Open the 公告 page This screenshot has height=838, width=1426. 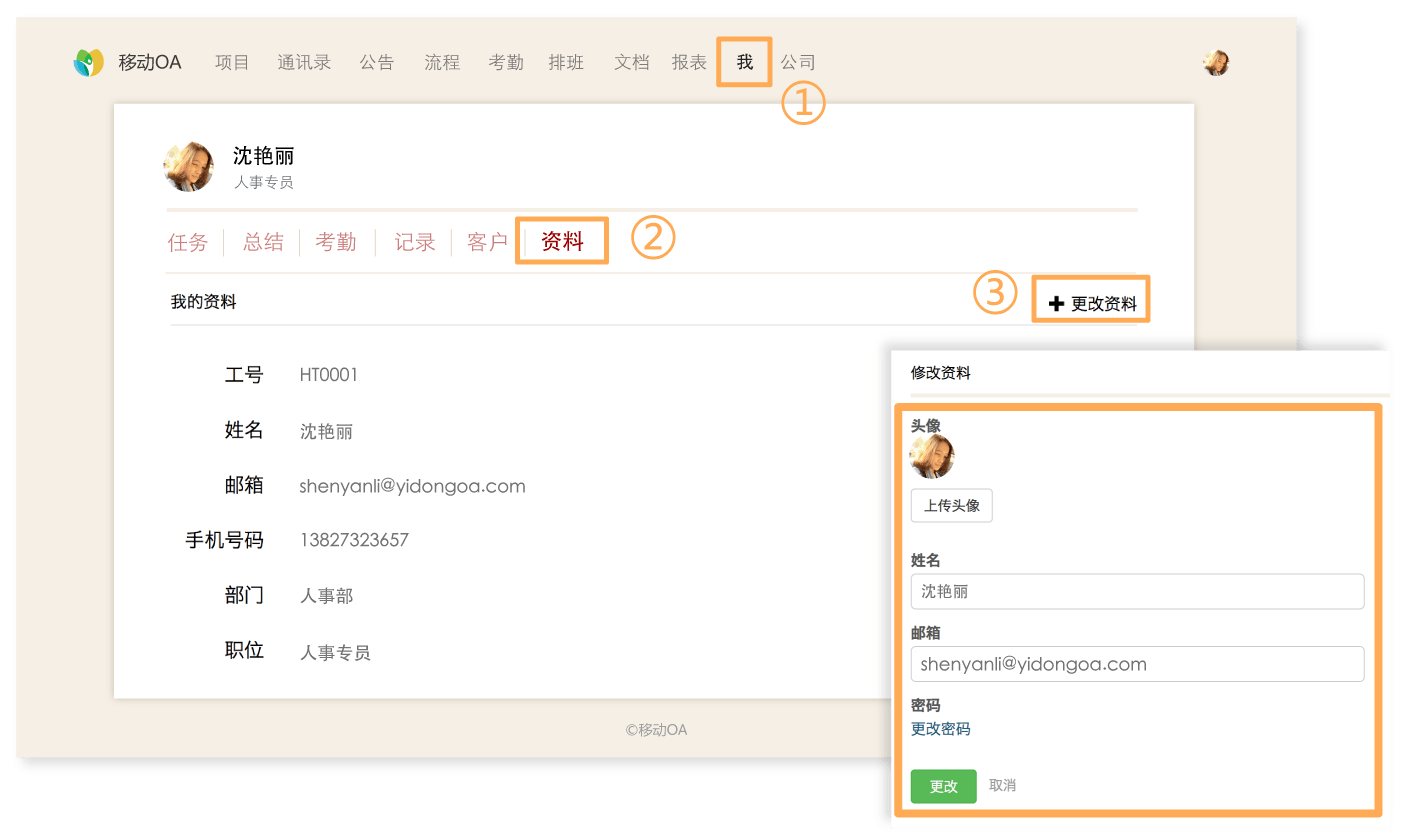377,62
